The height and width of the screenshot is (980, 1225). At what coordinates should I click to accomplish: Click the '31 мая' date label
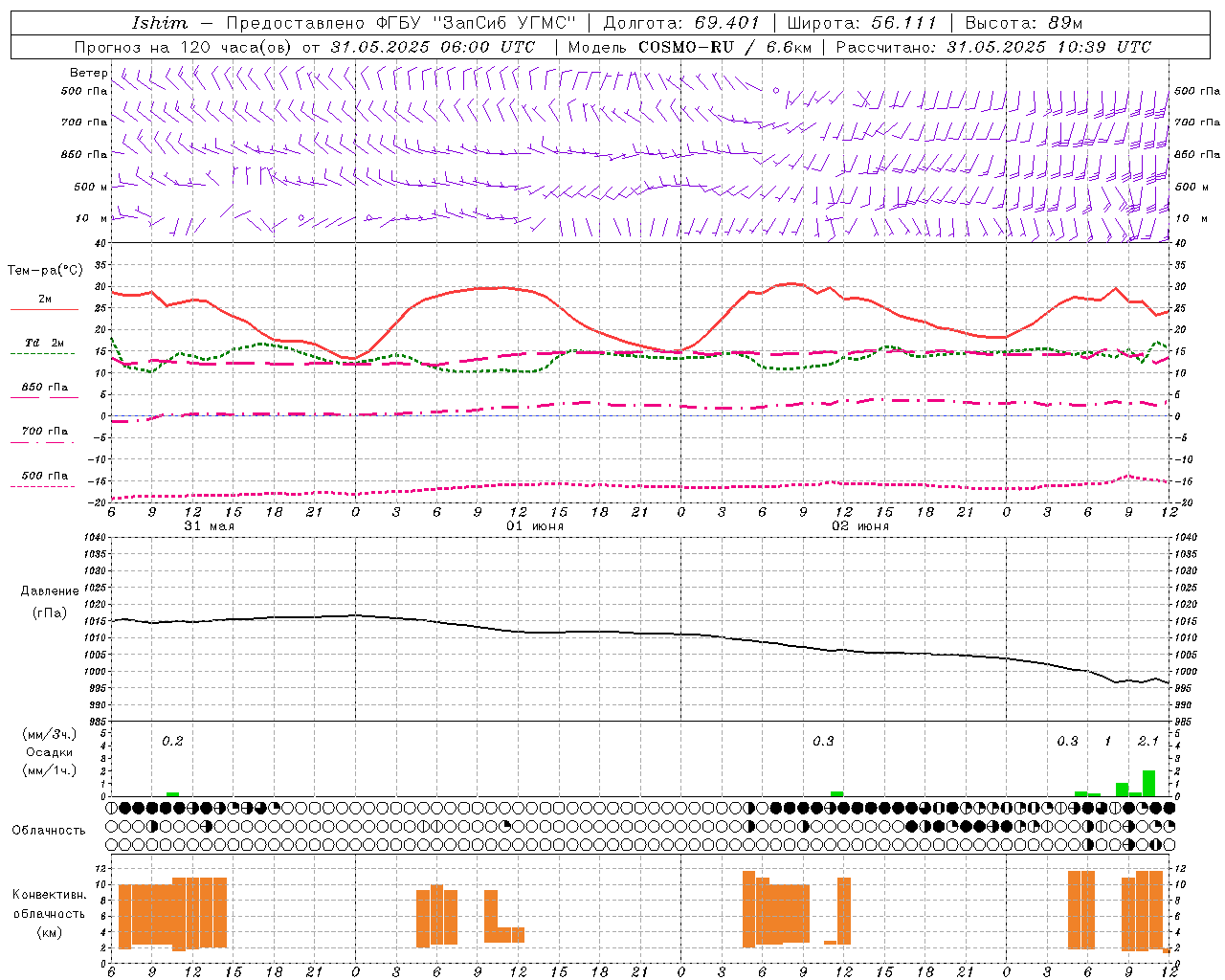coord(210,525)
